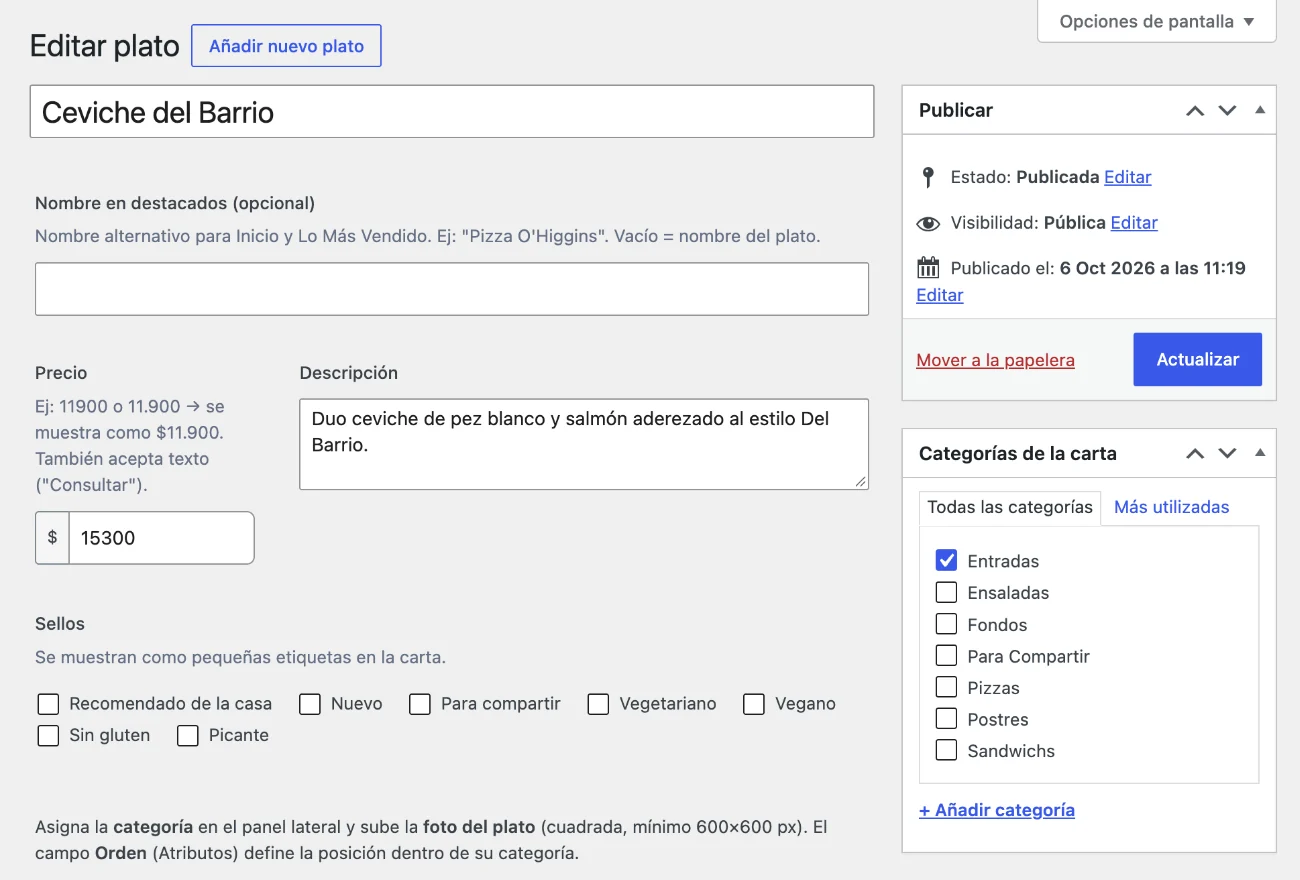Enable the Nuevo seal checkbox
The width and height of the screenshot is (1300, 880).
click(x=310, y=704)
